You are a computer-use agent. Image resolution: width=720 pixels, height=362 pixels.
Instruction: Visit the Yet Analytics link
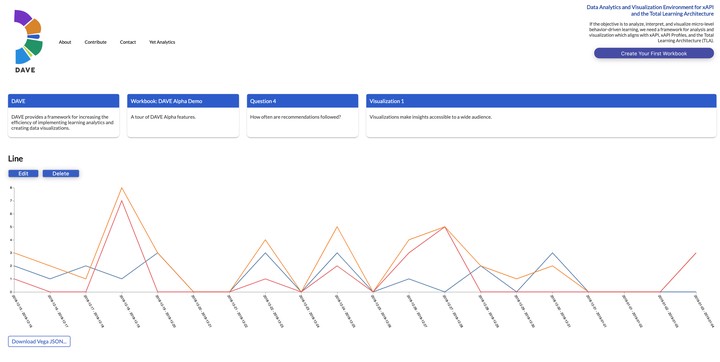coord(162,42)
